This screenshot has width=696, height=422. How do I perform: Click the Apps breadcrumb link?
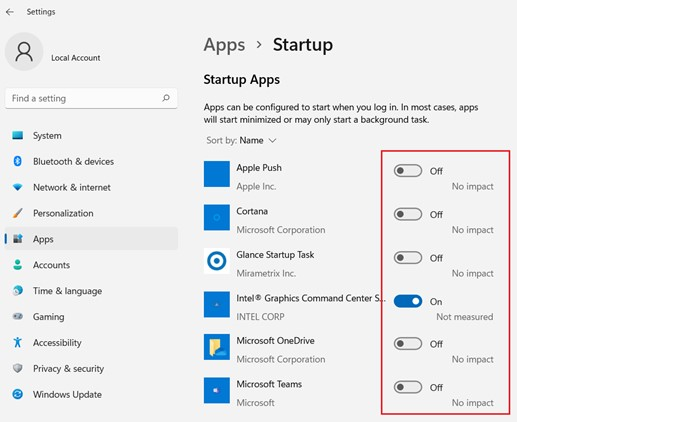[224, 45]
